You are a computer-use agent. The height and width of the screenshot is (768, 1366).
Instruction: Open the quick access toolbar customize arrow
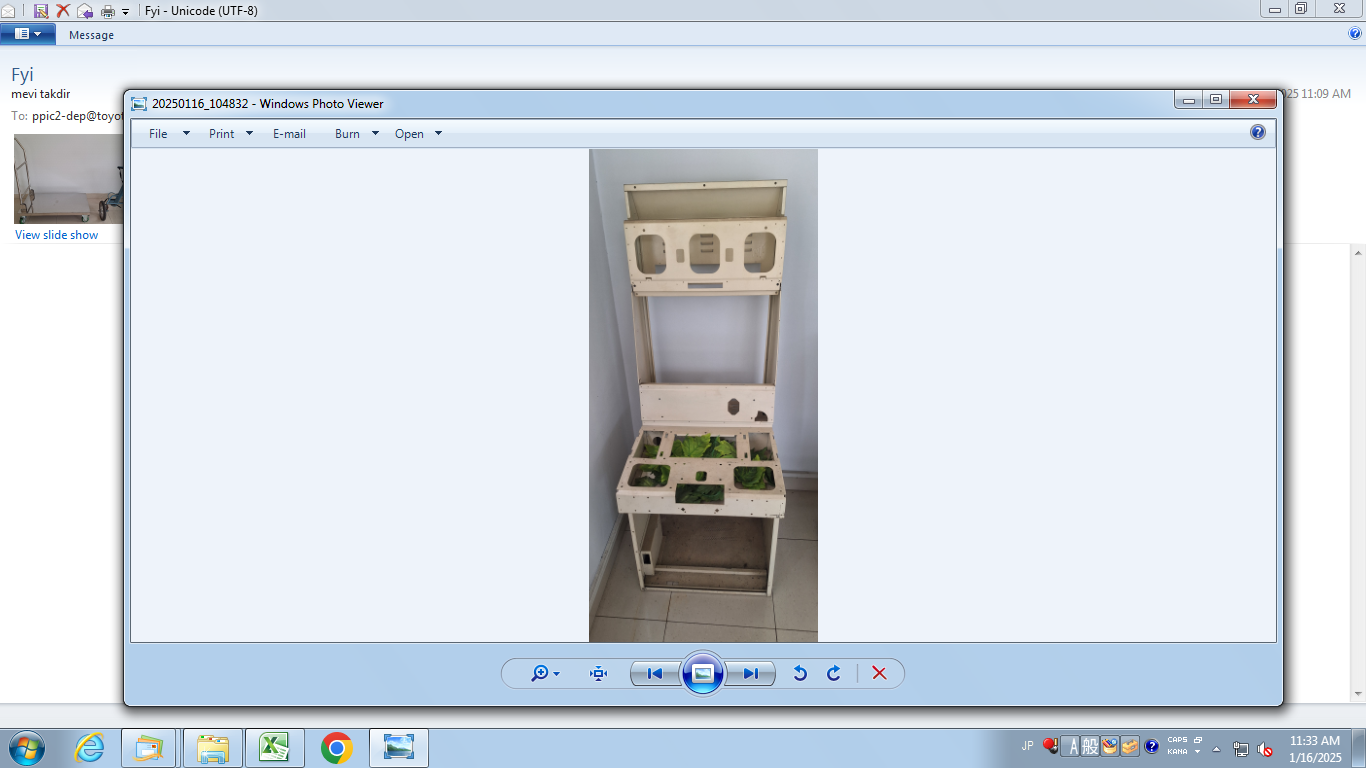click(x=126, y=12)
